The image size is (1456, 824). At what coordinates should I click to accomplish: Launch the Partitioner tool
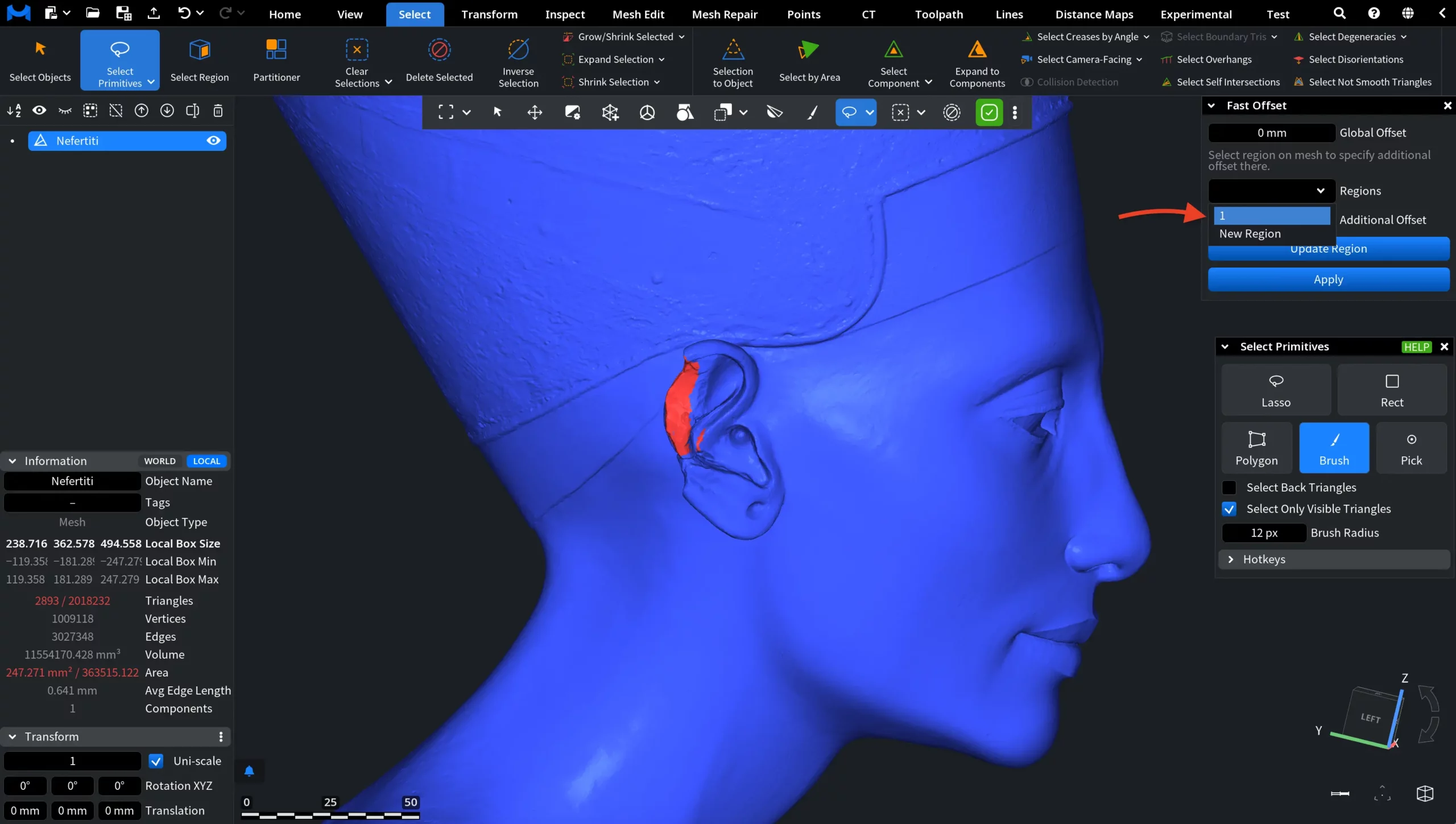point(276,60)
